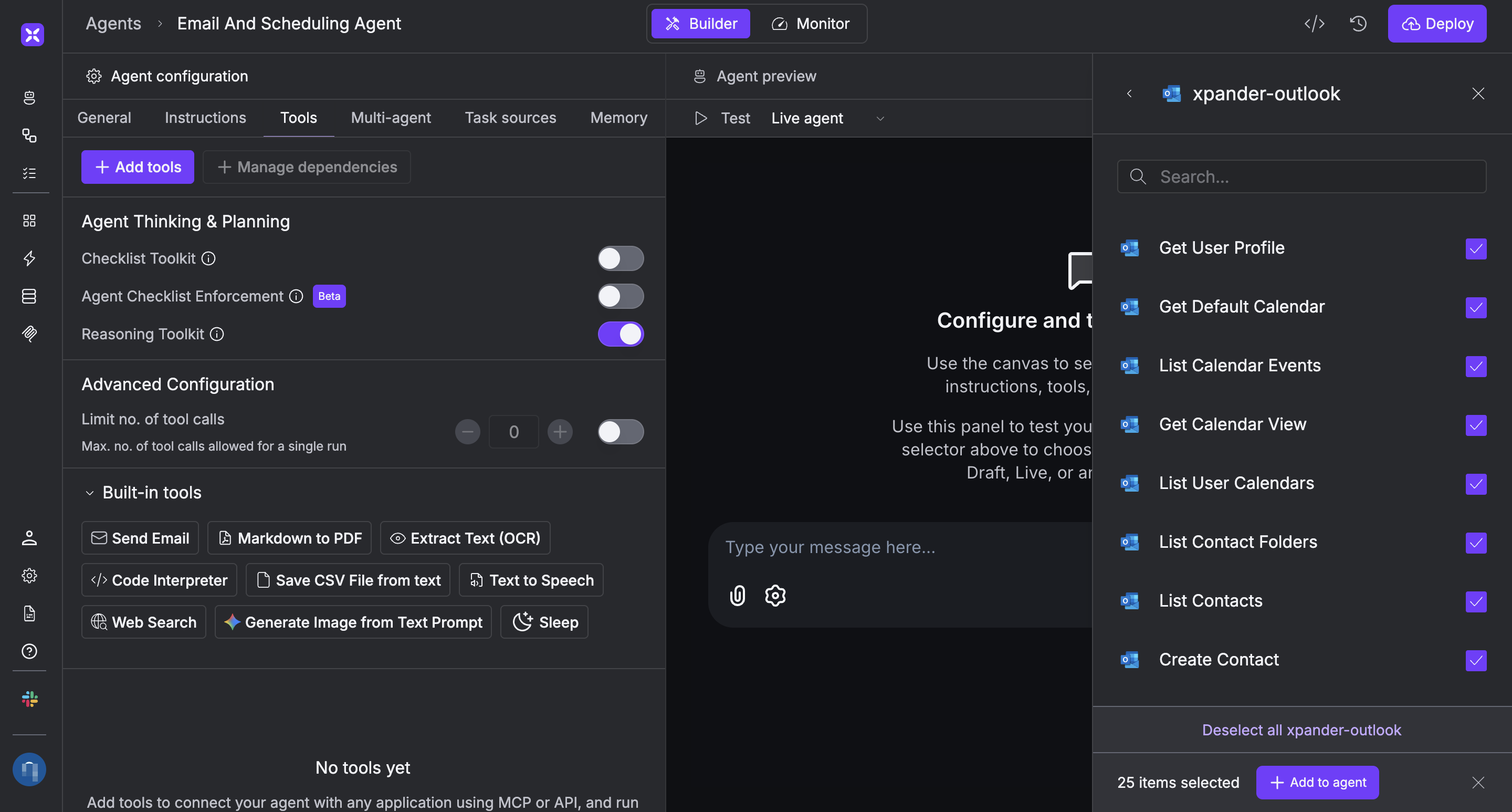Open chat settings gear icon
This screenshot has height=812, width=1512.
coord(775,596)
